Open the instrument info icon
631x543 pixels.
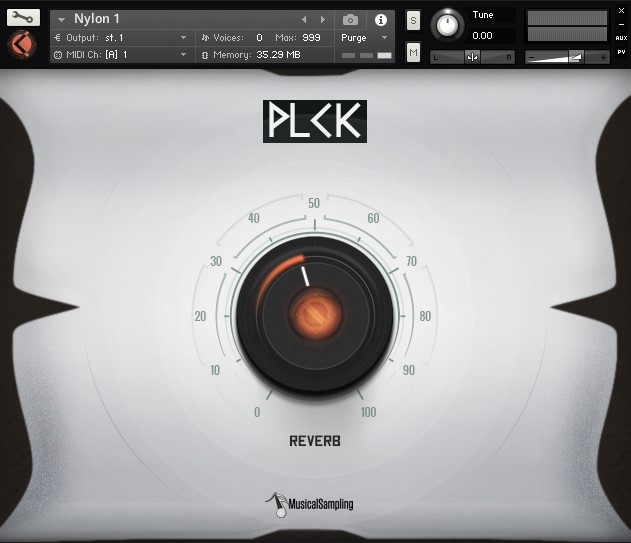[380, 20]
